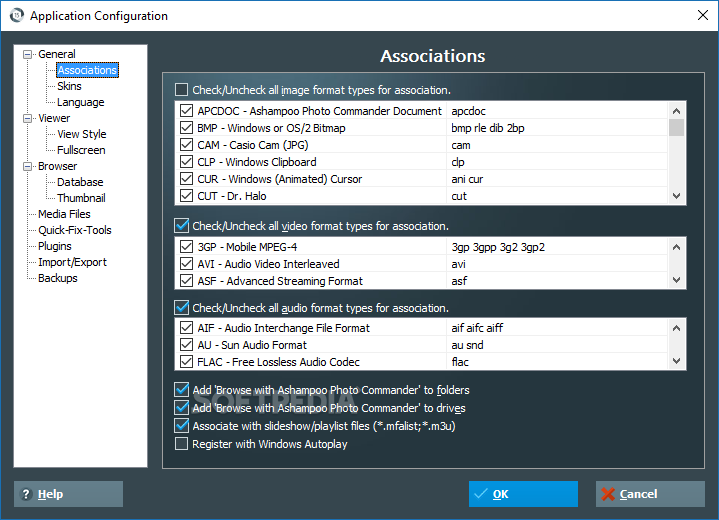
Task: Click image formats list scroll down arrow
Action: coord(676,196)
